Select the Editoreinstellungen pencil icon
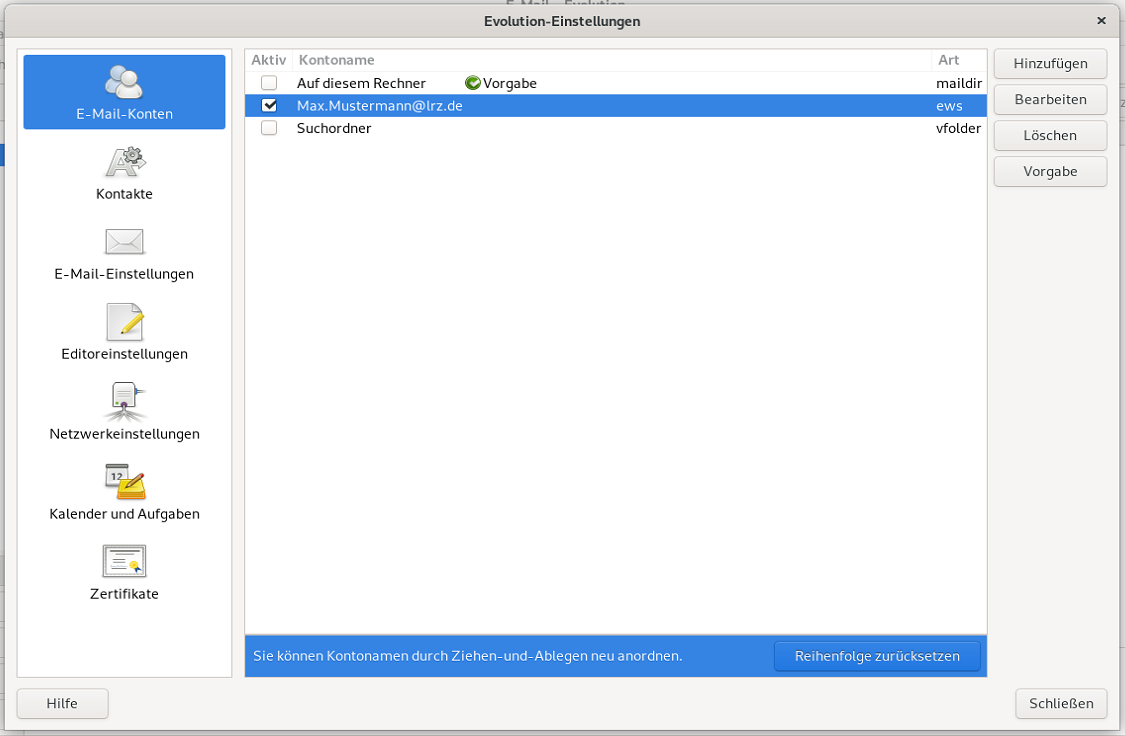The width and height of the screenshot is (1125, 736). click(x=124, y=322)
